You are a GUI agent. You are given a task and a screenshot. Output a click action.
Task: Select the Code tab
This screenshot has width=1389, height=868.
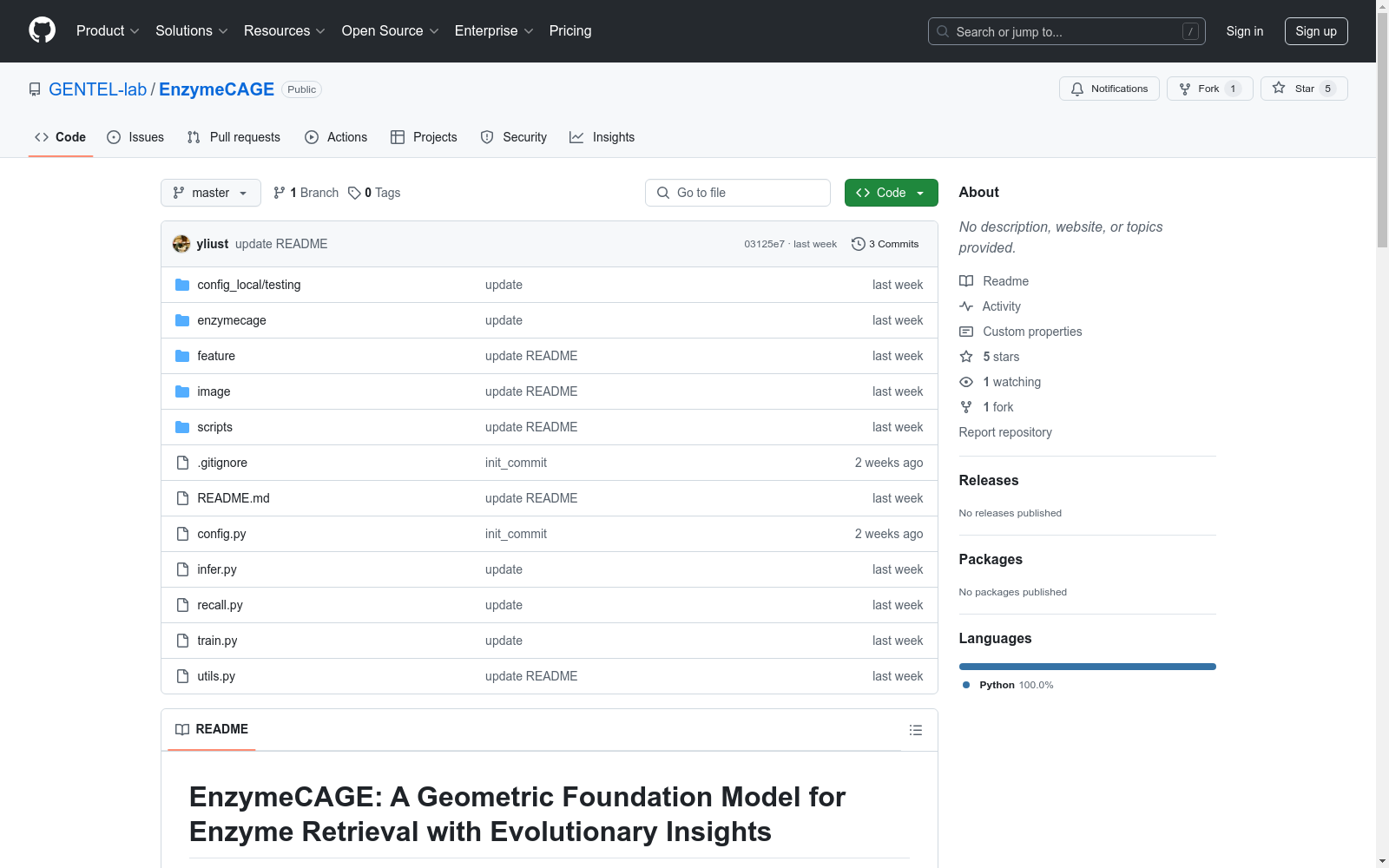coord(61,137)
